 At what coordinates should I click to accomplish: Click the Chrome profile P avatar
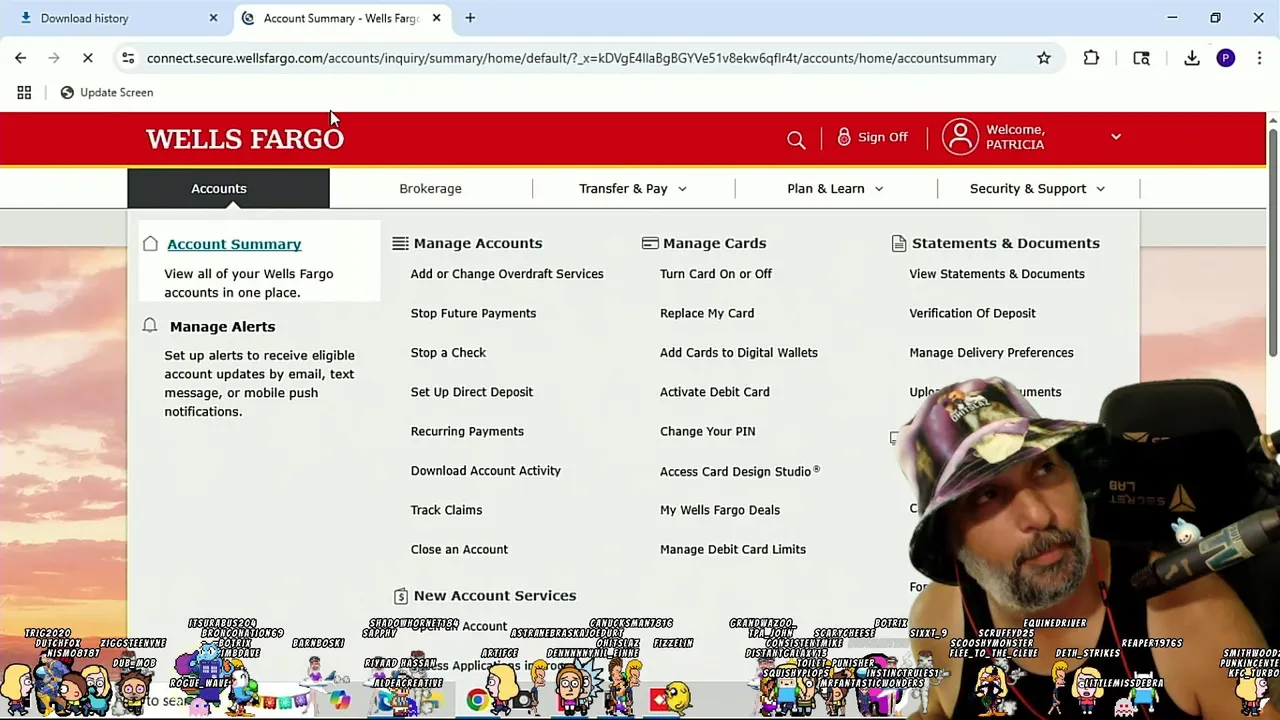[x=1226, y=58]
